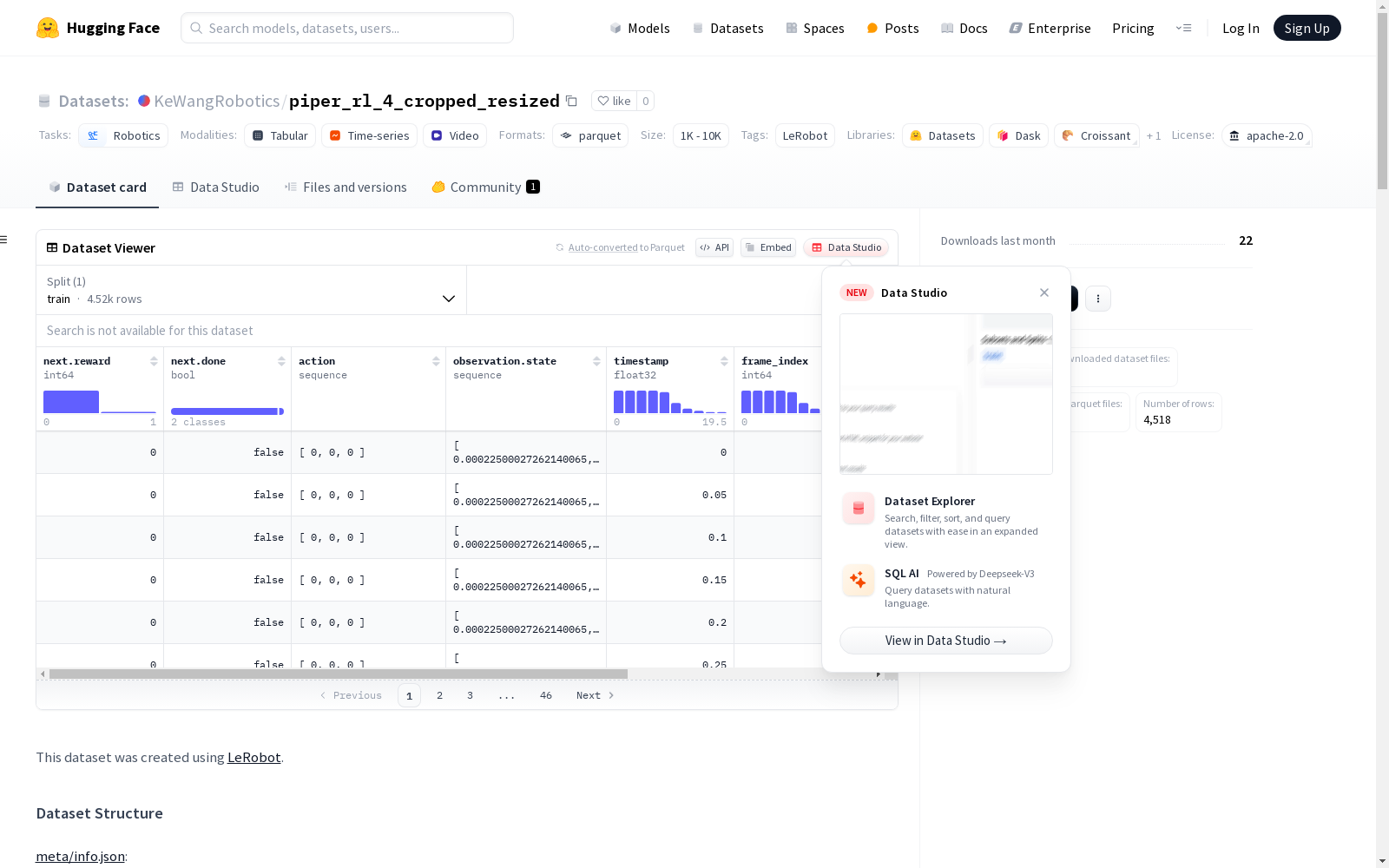Go to page 2 of the table
Viewport: 1389px width, 868px height.
coord(440,695)
